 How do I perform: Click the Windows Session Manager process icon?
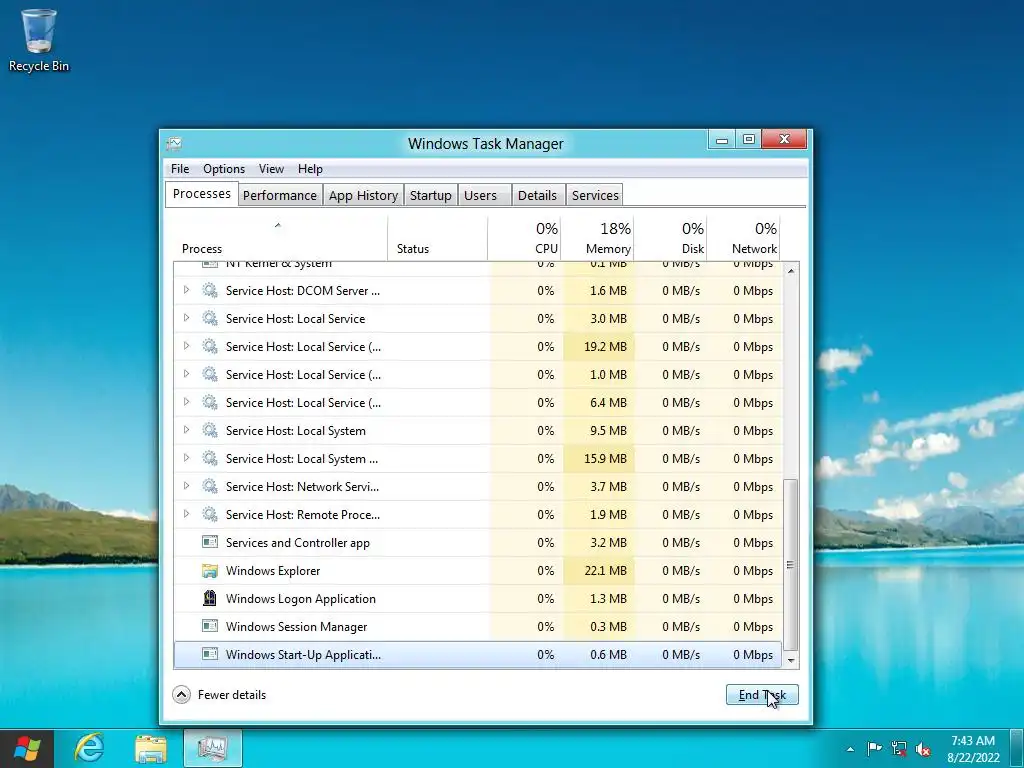pyautogui.click(x=210, y=626)
